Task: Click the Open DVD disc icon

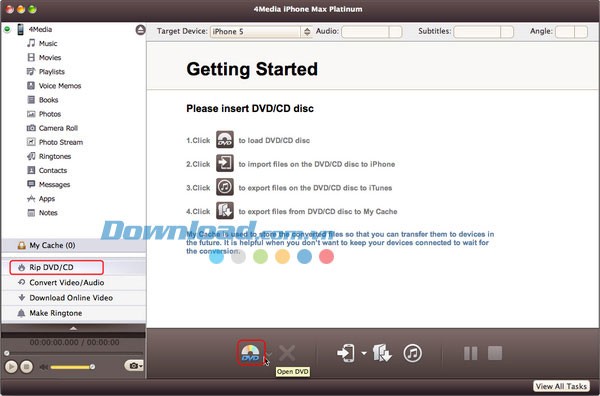Action: click(x=251, y=352)
